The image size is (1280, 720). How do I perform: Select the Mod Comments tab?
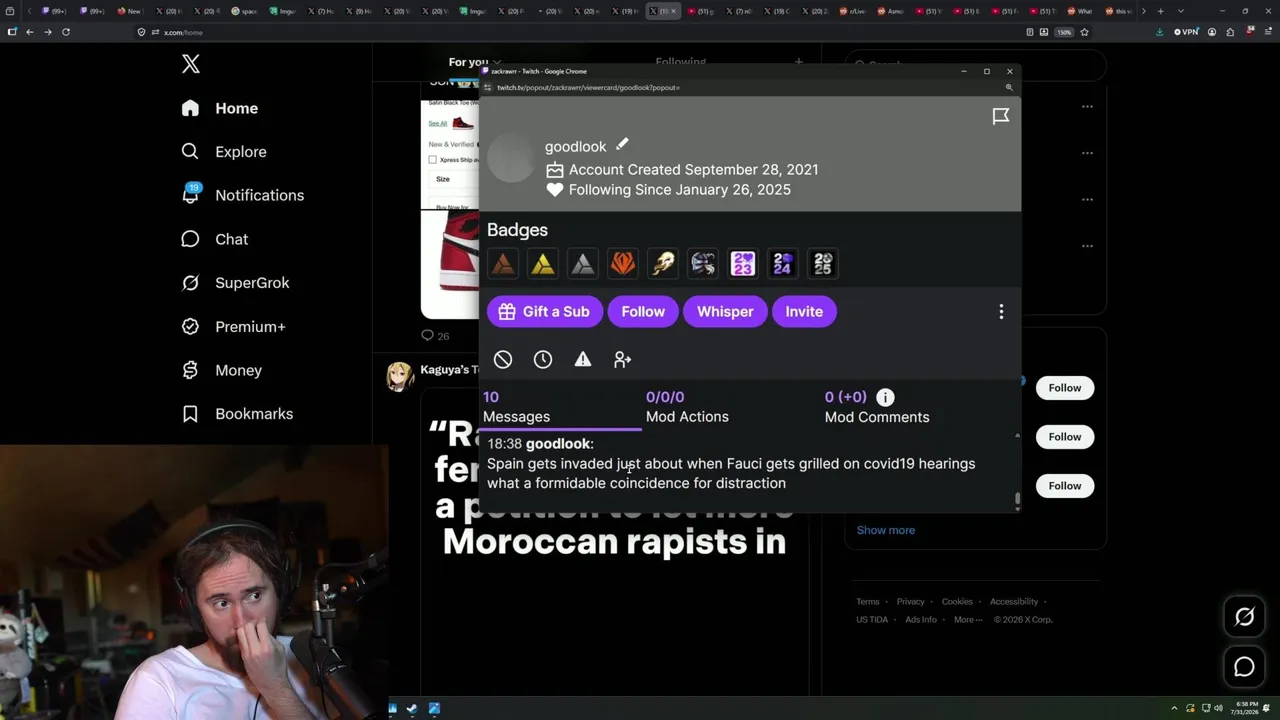click(877, 407)
